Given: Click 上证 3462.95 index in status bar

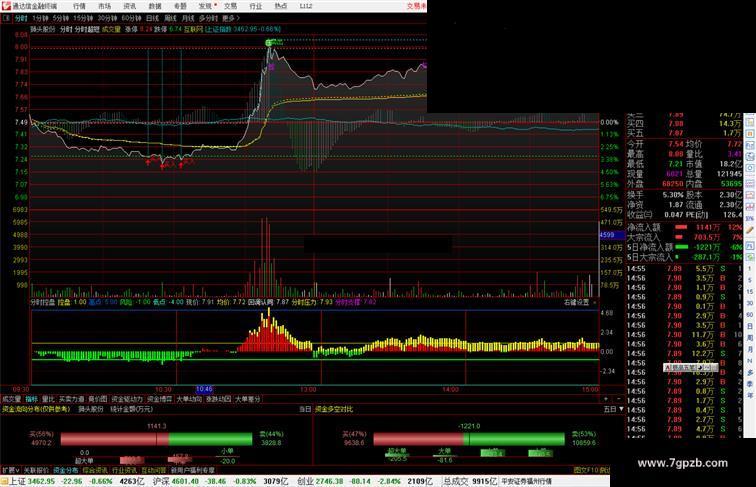Looking at the screenshot, I should (32, 481).
